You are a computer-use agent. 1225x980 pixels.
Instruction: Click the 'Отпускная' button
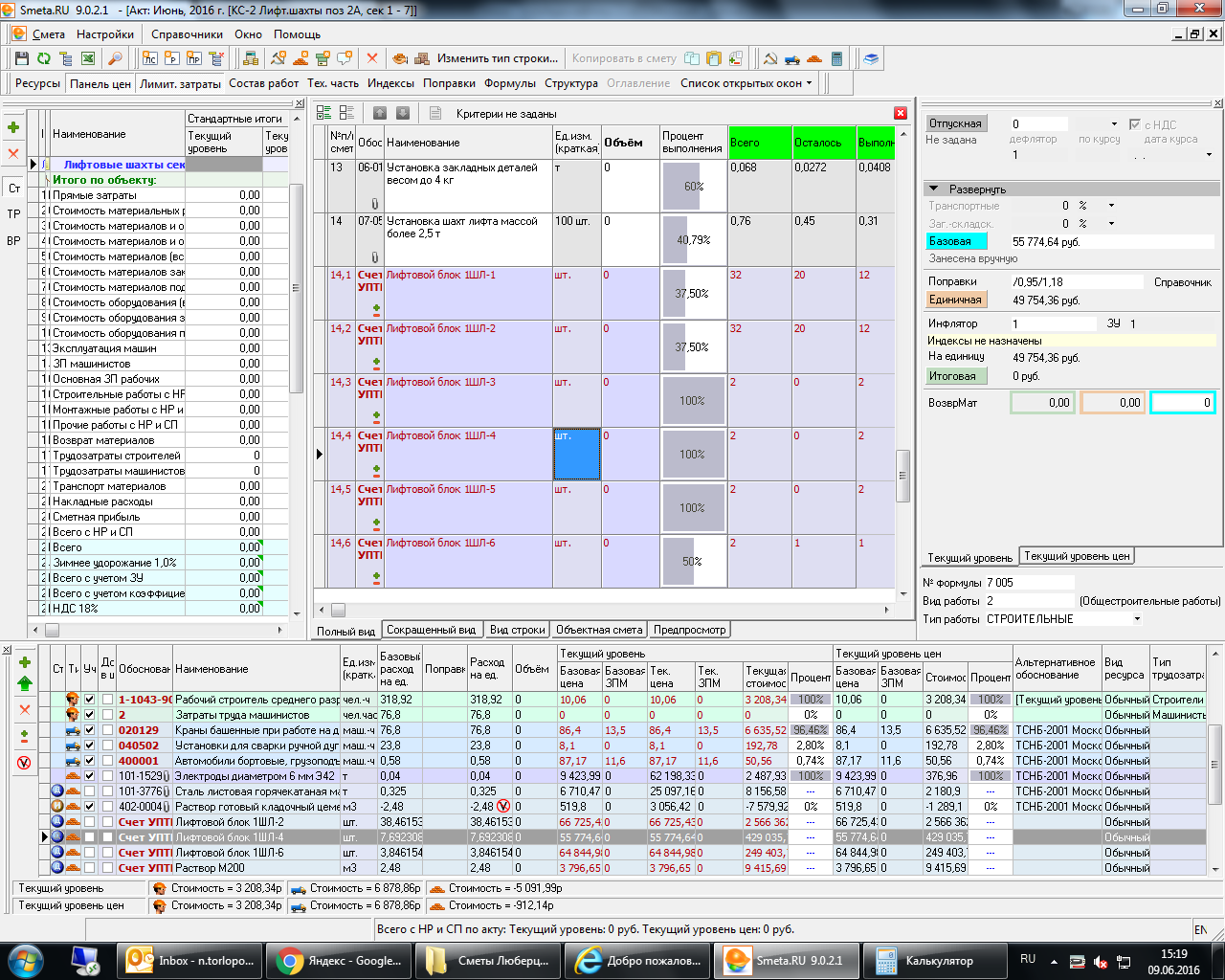click(x=955, y=123)
